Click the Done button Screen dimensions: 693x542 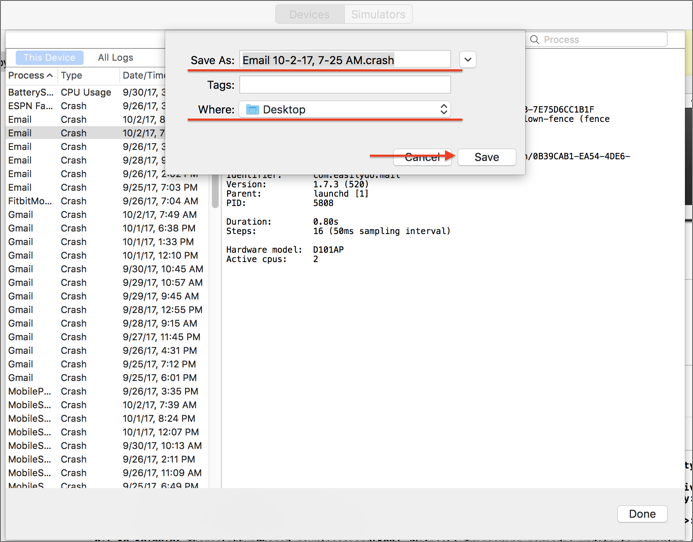[x=642, y=514]
